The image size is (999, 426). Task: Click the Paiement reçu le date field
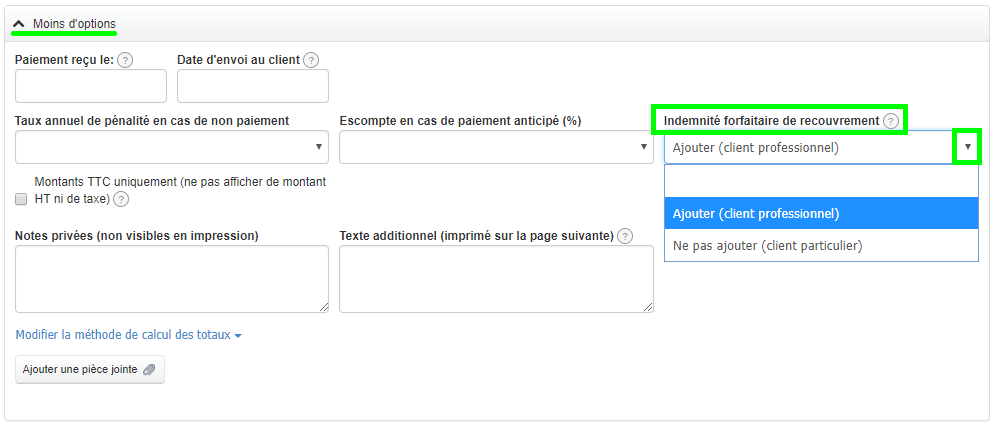tap(91, 86)
